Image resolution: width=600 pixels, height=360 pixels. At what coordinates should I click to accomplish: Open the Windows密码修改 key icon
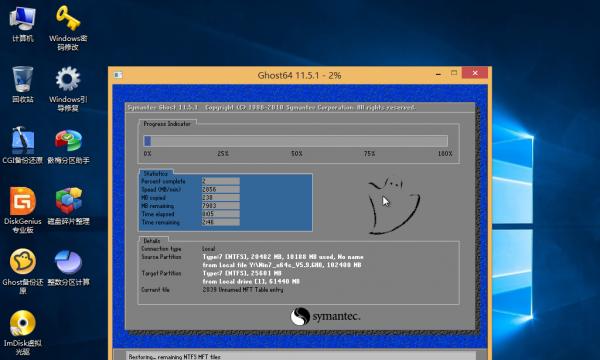click(x=68, y=28)
